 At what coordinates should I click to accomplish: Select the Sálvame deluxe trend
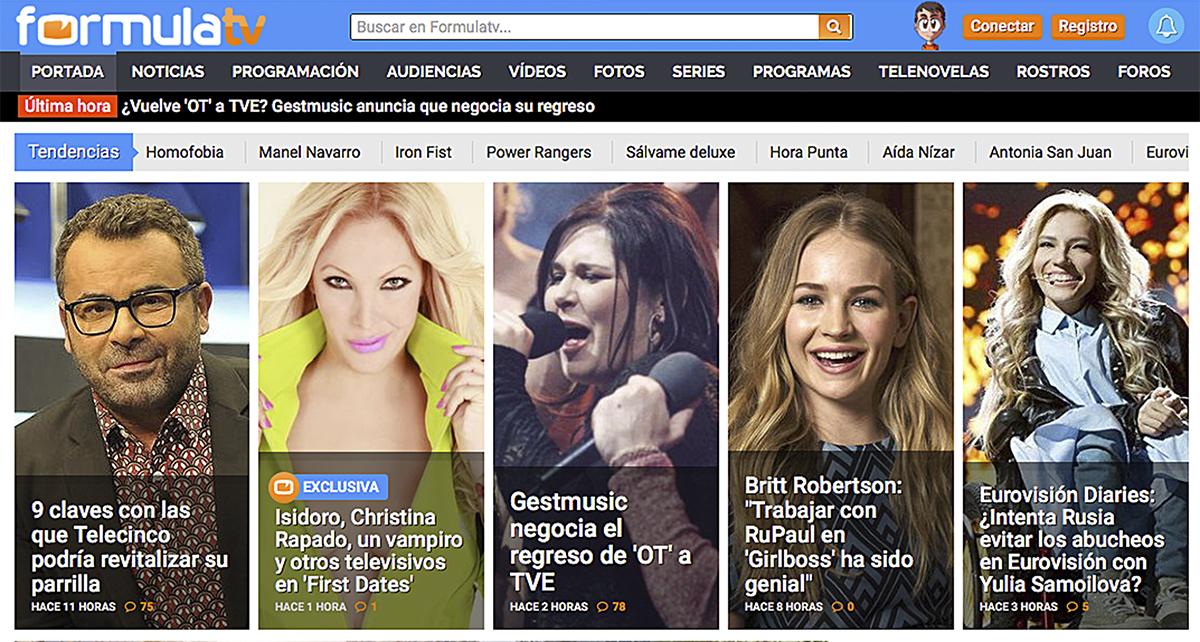[681, 152]
